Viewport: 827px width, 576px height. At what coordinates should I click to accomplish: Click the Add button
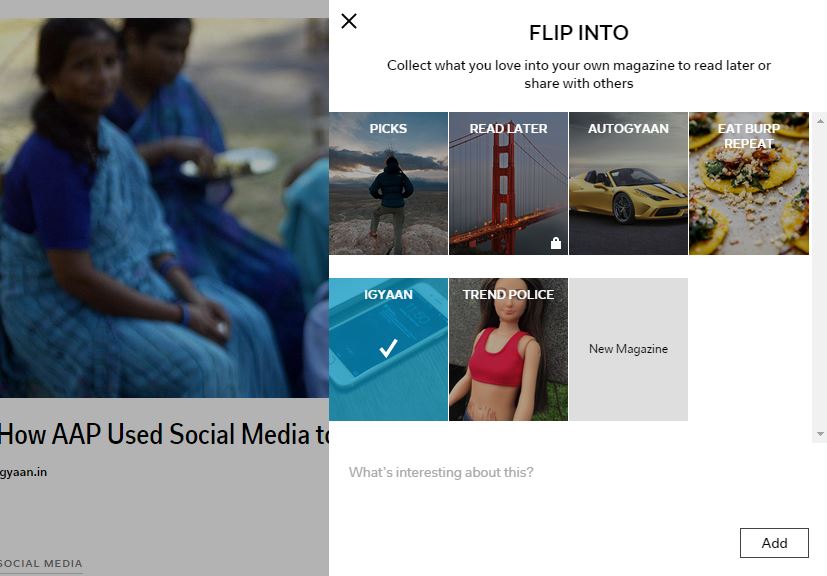pos(774,543)
